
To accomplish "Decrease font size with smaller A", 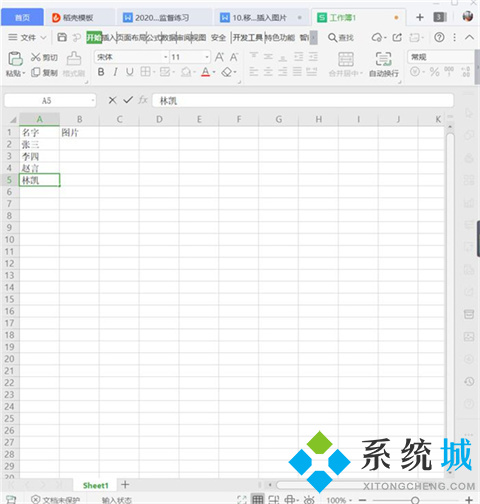I will [234, 57].
